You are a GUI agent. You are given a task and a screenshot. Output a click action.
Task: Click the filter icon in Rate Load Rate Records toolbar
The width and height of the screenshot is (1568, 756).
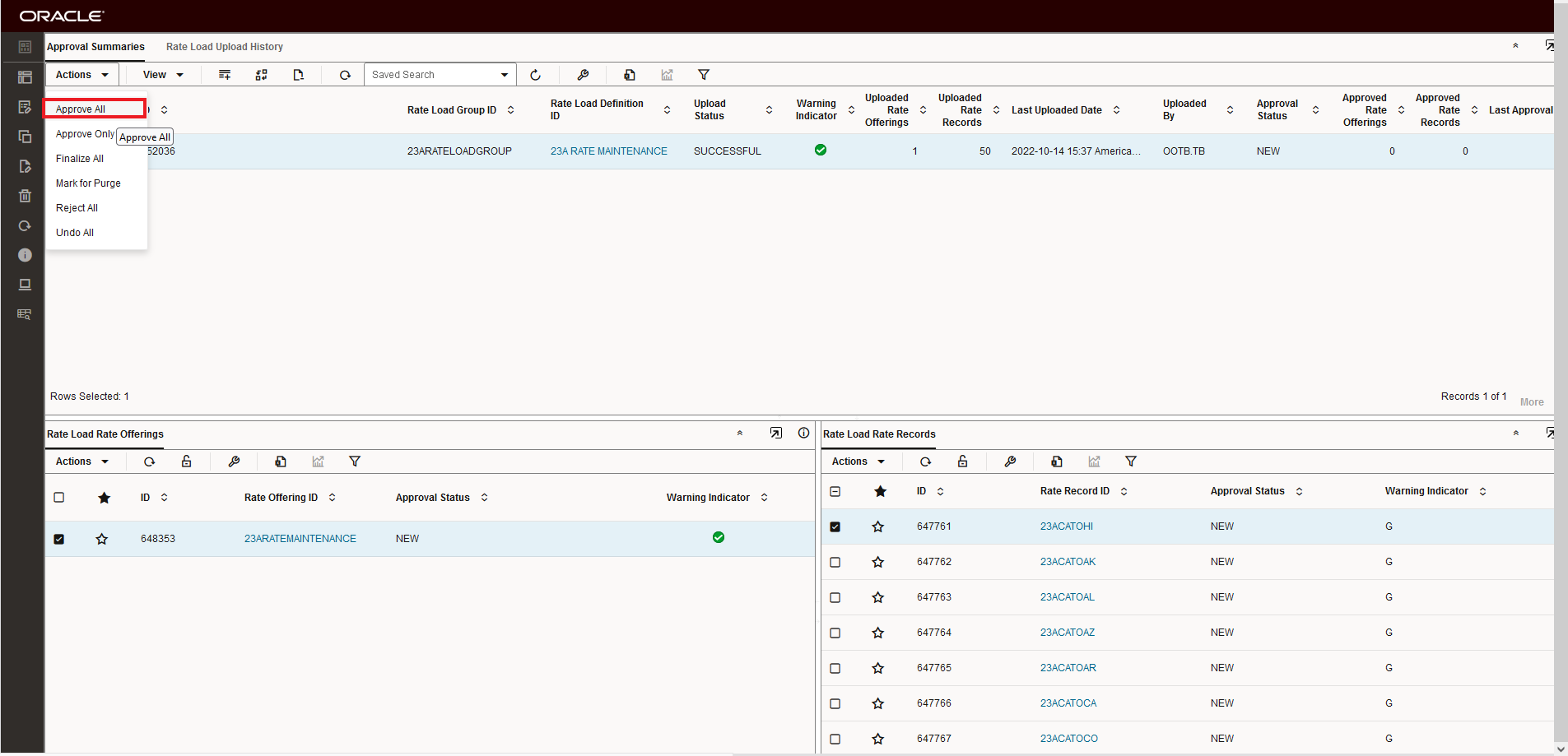click(x=1131, y=461)
